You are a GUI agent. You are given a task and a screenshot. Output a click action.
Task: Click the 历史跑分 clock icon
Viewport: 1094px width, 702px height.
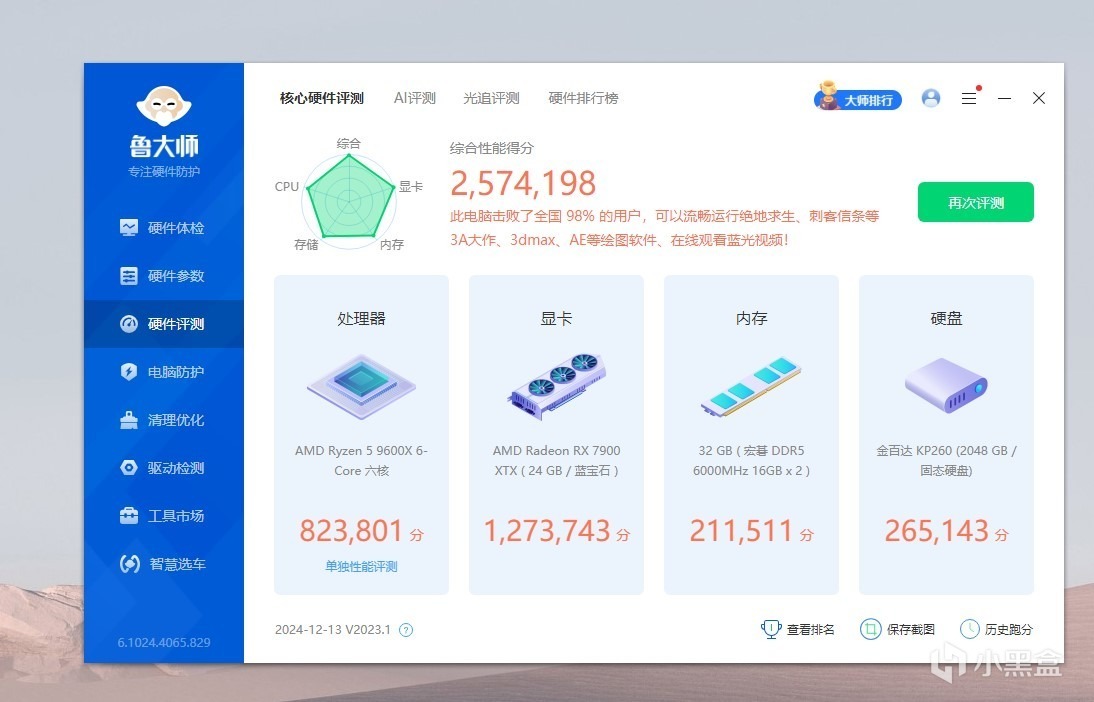pyautogui.click(x=970, y=629)
